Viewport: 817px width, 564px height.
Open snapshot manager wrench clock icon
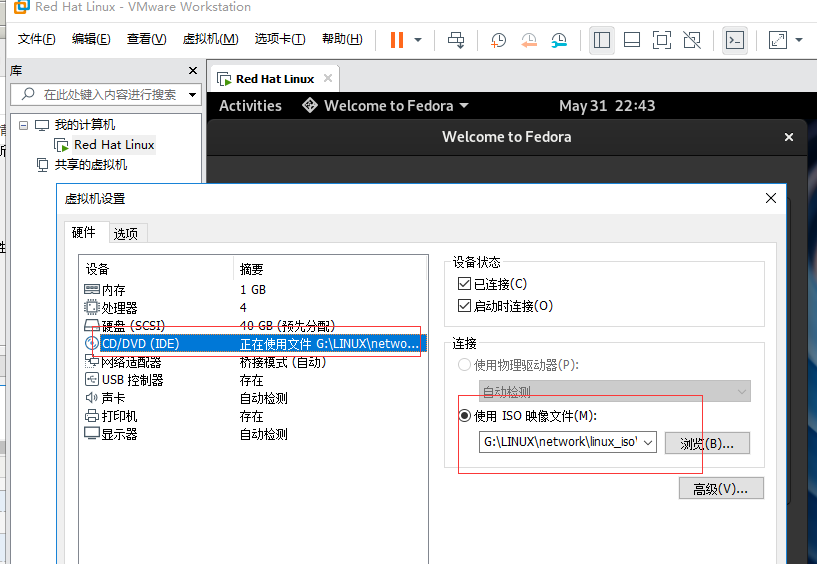coord(559,40)
